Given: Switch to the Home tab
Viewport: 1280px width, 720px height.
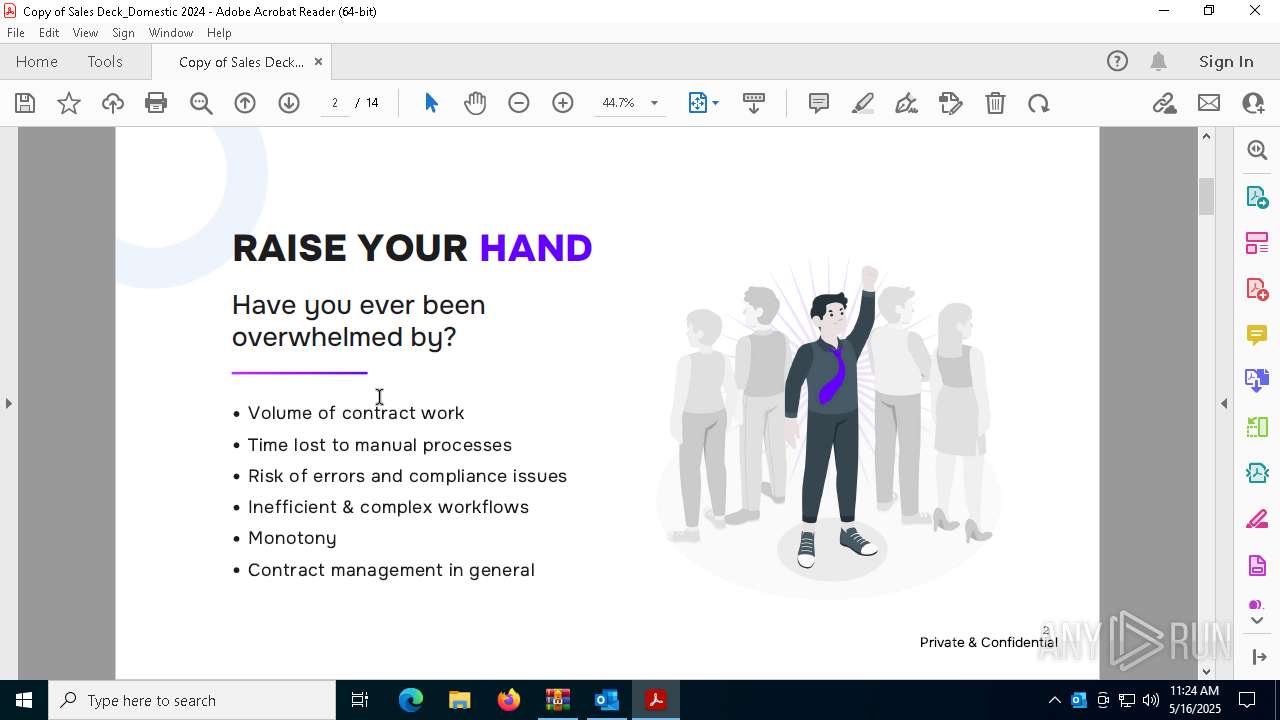Looking at the screenshot, I should coord(37,62).
